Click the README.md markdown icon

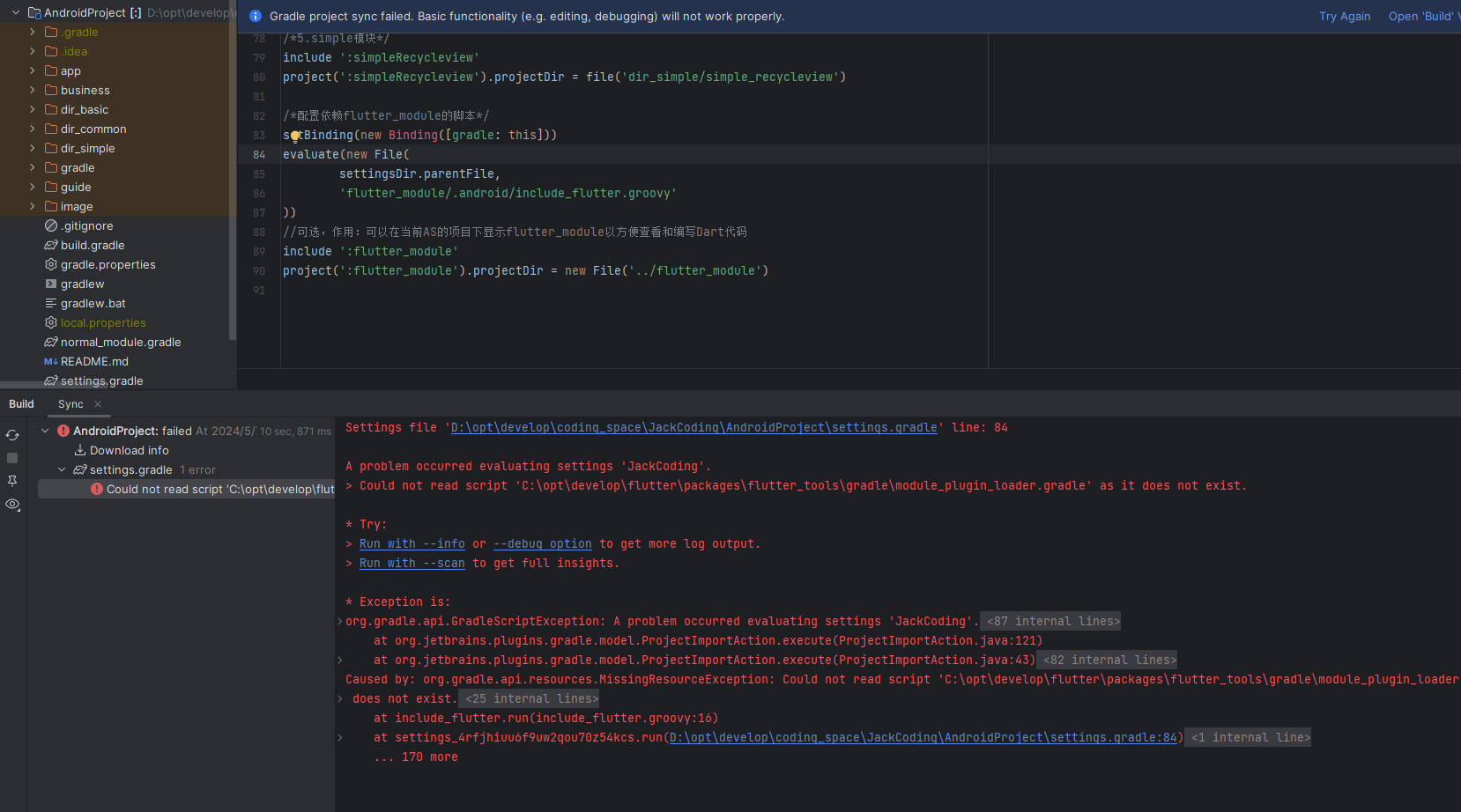point(51,361)
